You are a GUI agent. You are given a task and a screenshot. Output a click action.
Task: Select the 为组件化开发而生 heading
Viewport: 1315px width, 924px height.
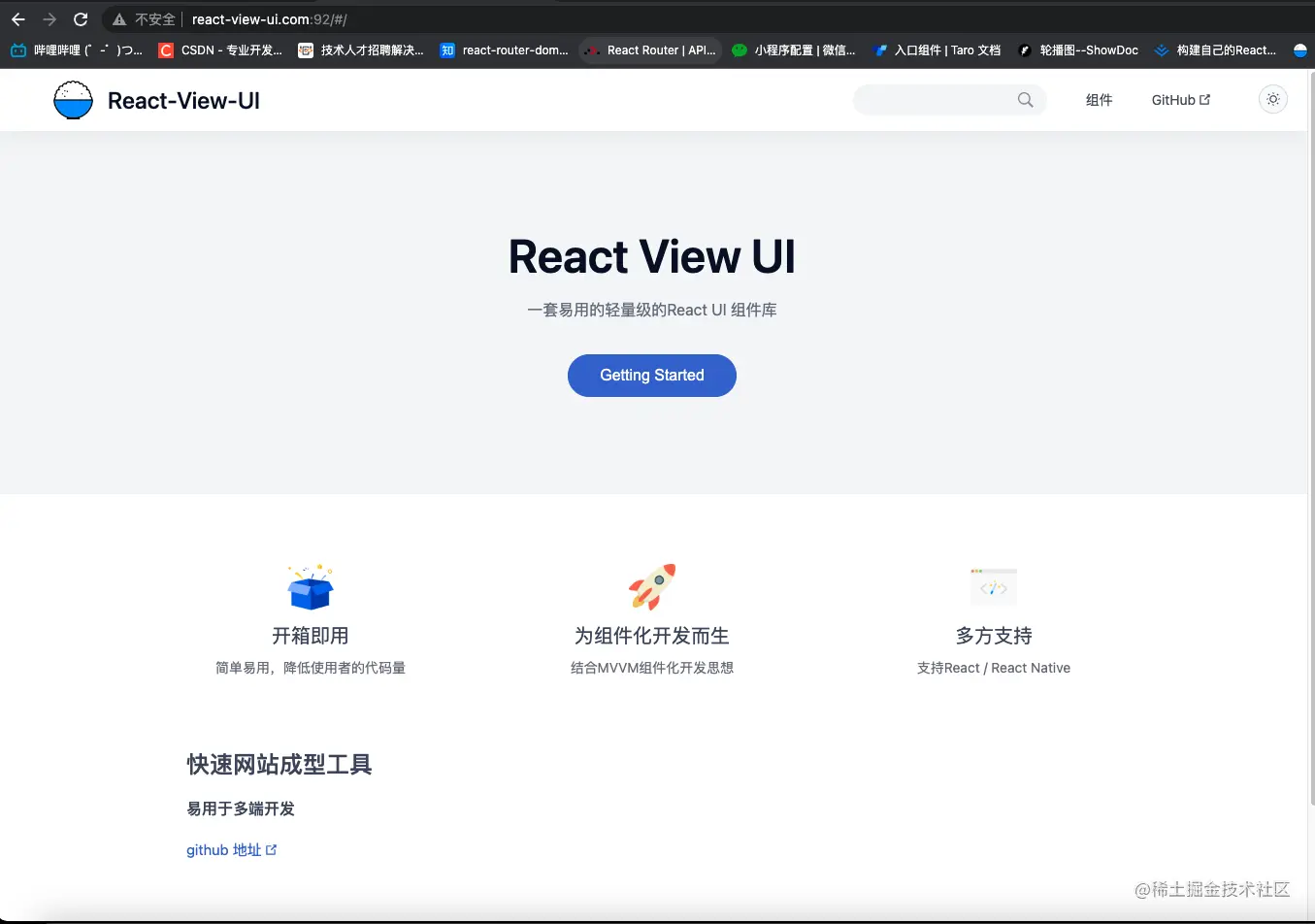tap(652, 636)
